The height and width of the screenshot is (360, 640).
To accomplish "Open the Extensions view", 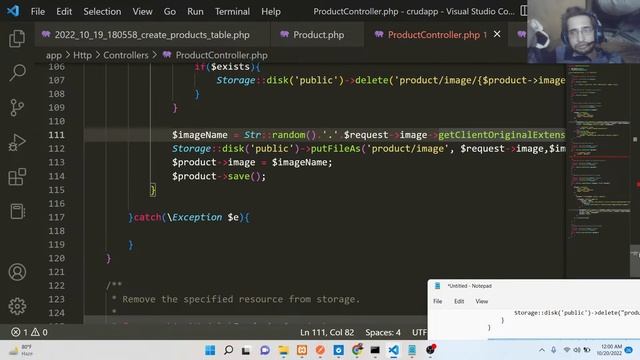I will click(x=17, y=177).
